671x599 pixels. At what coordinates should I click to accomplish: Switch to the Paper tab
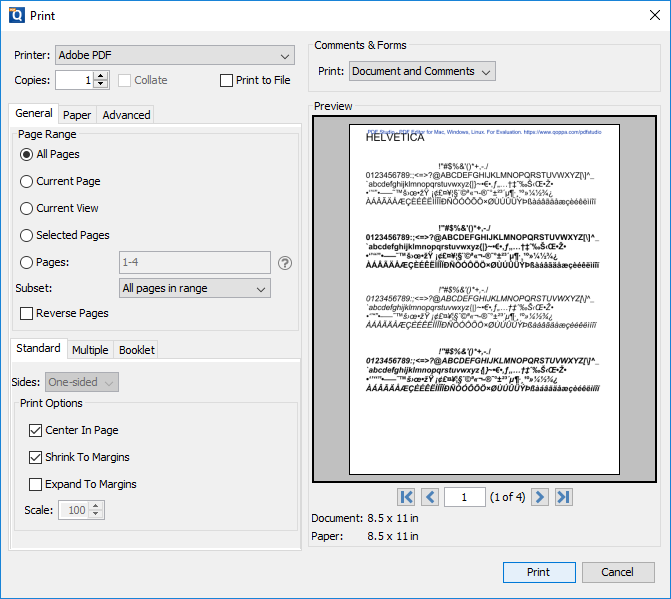point(77,115)
